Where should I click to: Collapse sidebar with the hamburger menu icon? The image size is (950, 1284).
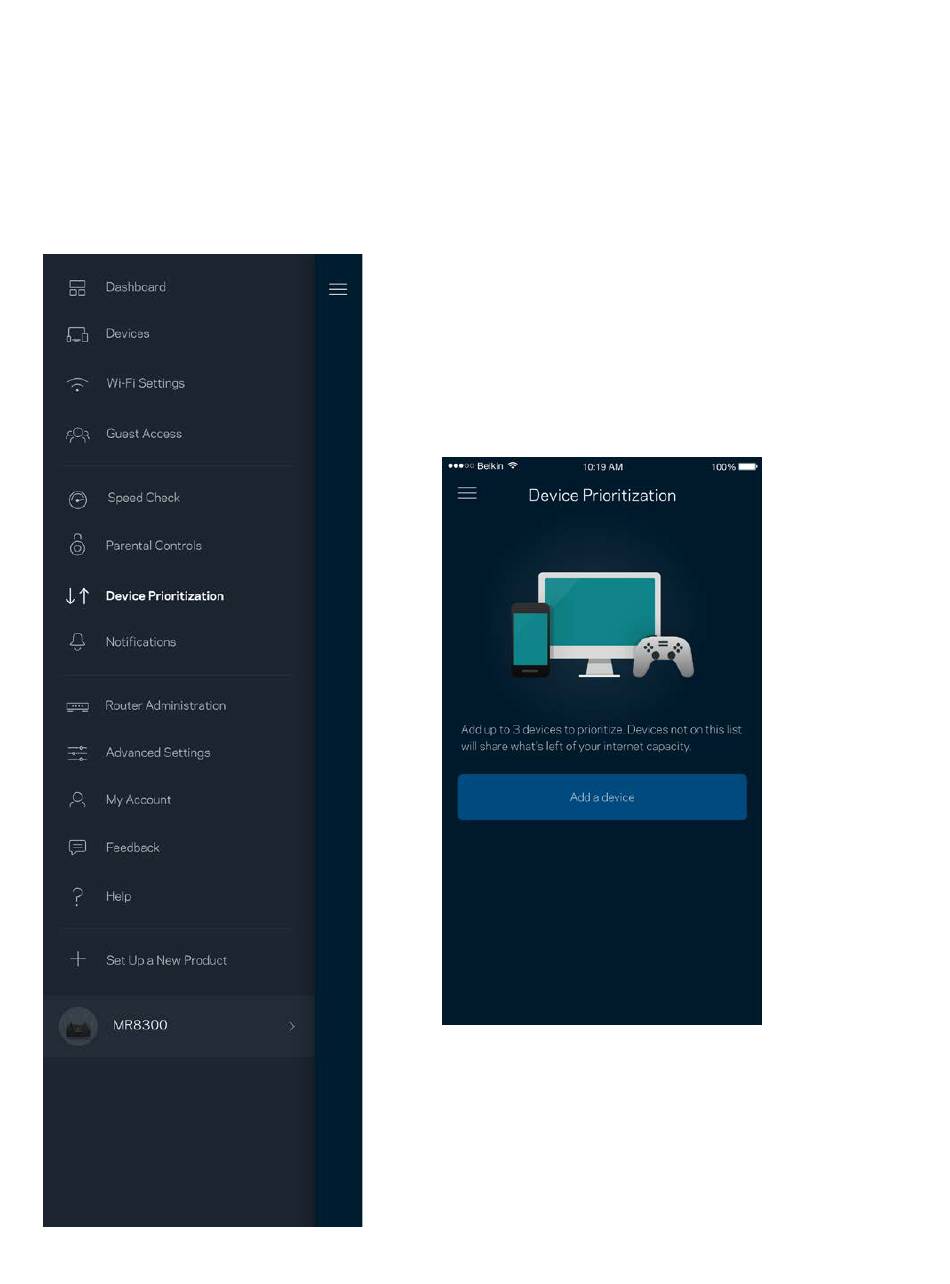(338, 289)
